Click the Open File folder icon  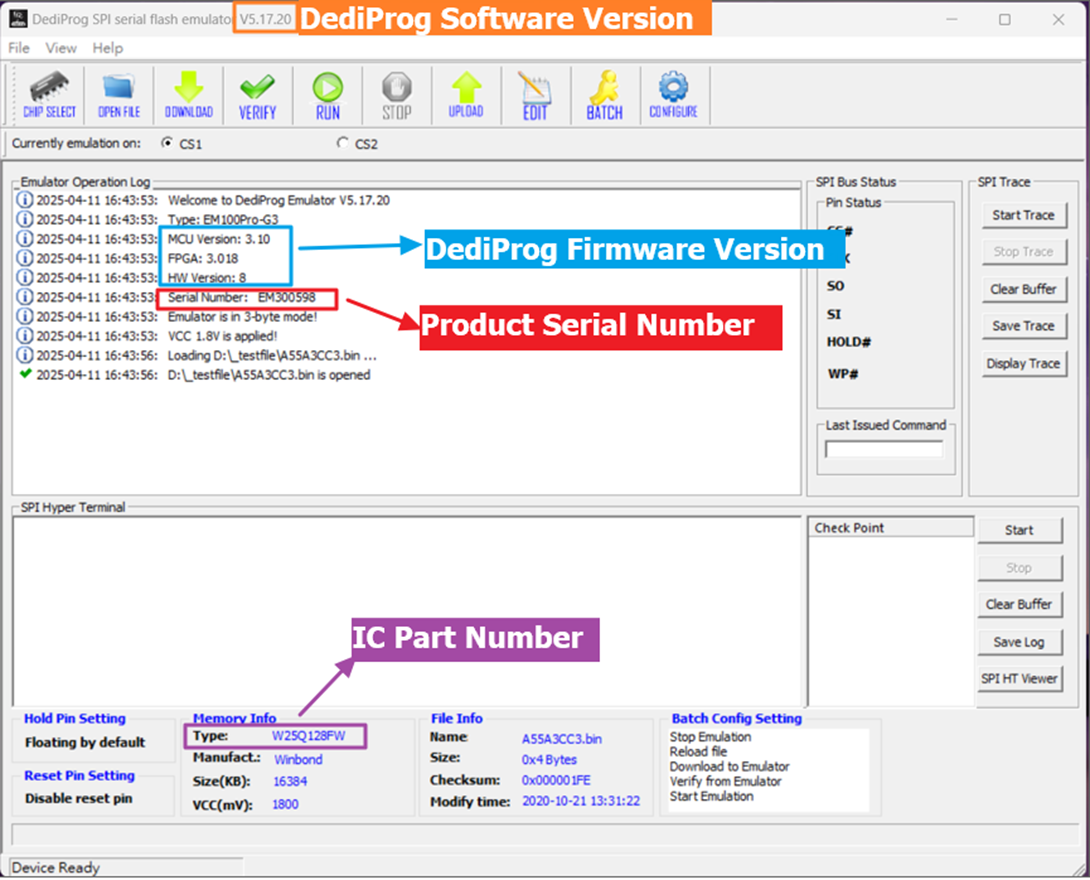(119, 95)
